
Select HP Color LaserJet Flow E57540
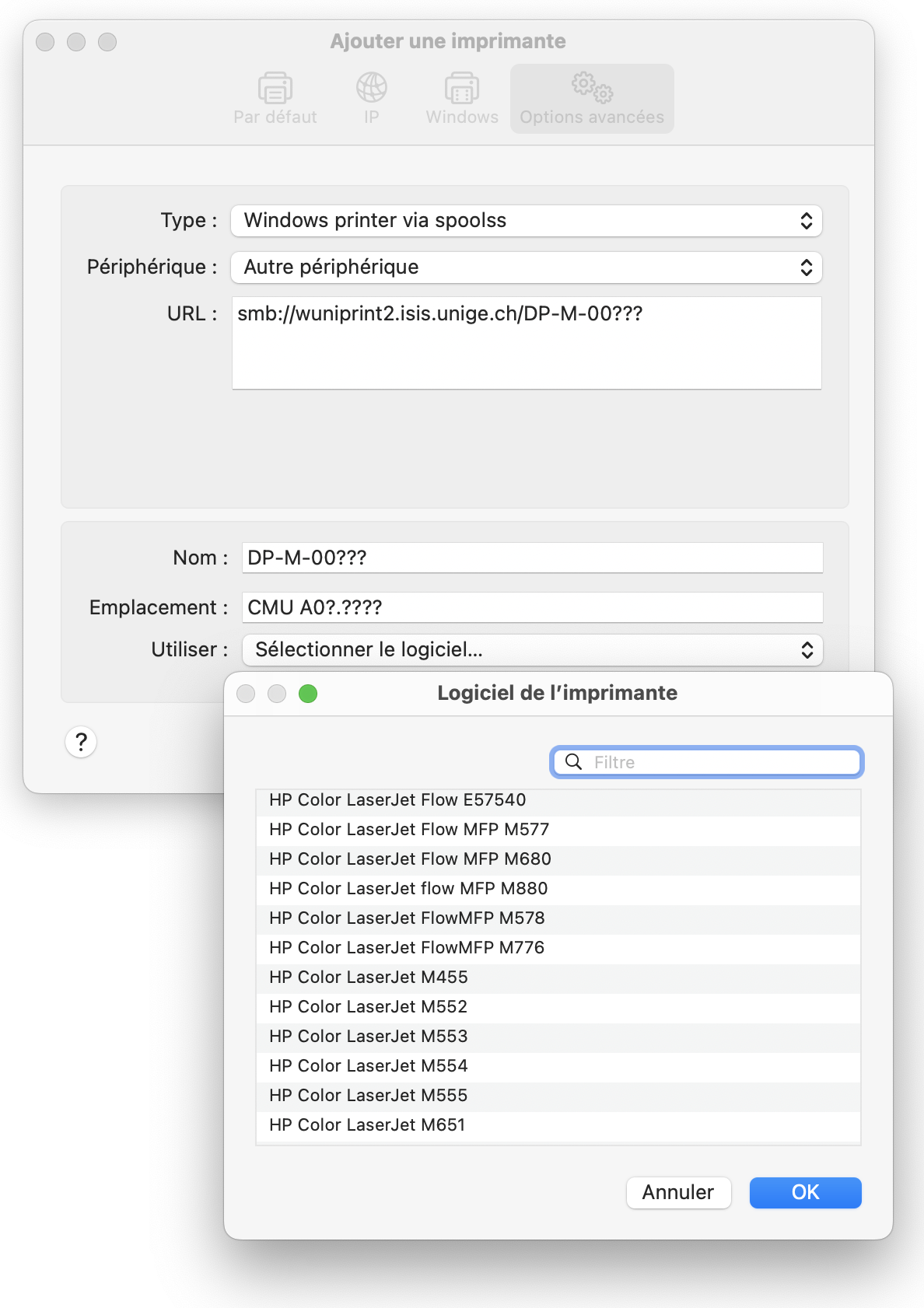click(x=558, y=800)
